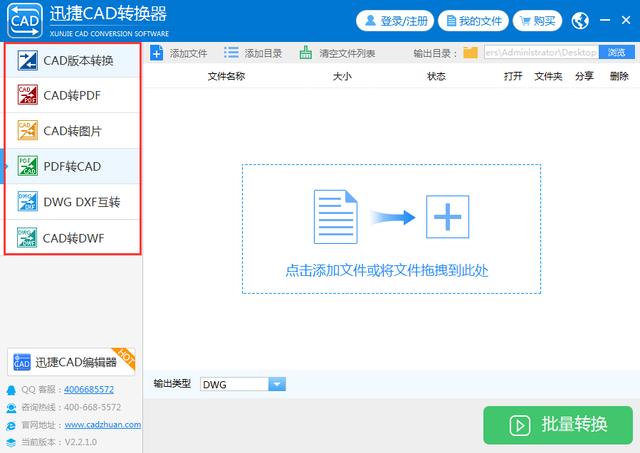This screenshot has height=453, width=640.
Task: Open DWG DXF互转 mode label
Action: 82,202
